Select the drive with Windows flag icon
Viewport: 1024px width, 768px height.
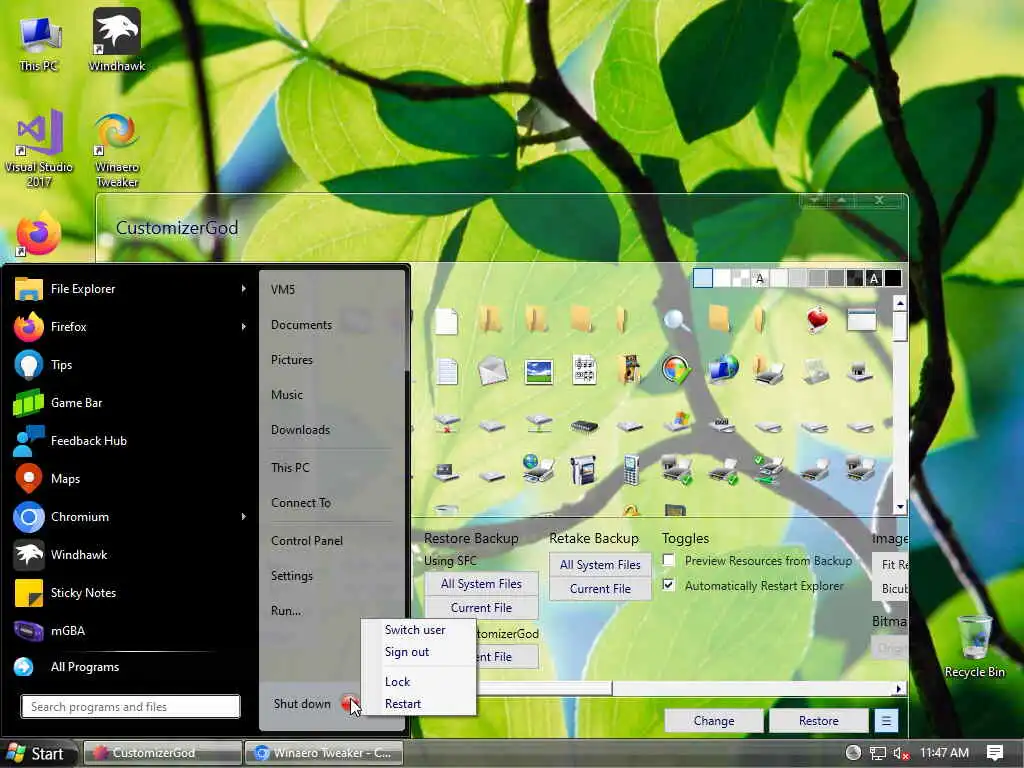pyautogui.click(x=677, y=422)
